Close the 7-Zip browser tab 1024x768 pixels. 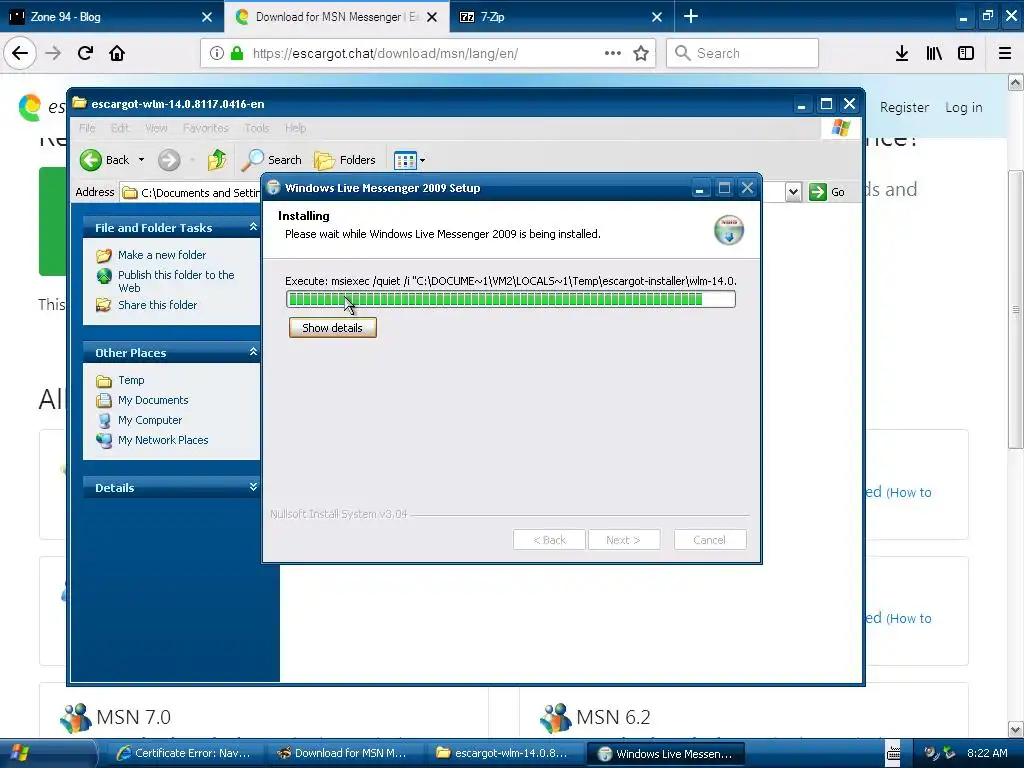(657, 17)
